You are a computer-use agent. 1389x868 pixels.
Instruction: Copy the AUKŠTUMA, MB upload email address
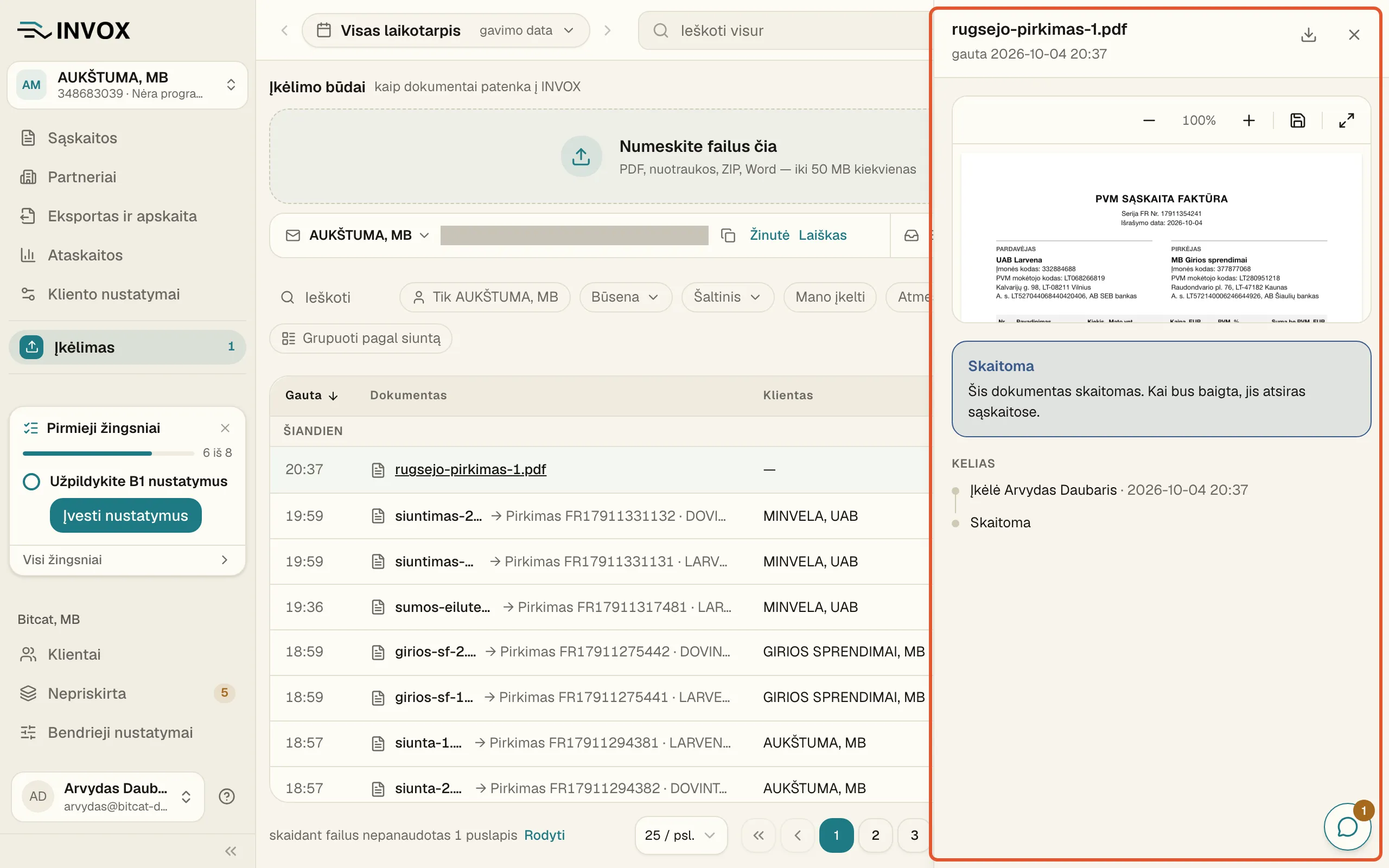(x=728, y=235)
